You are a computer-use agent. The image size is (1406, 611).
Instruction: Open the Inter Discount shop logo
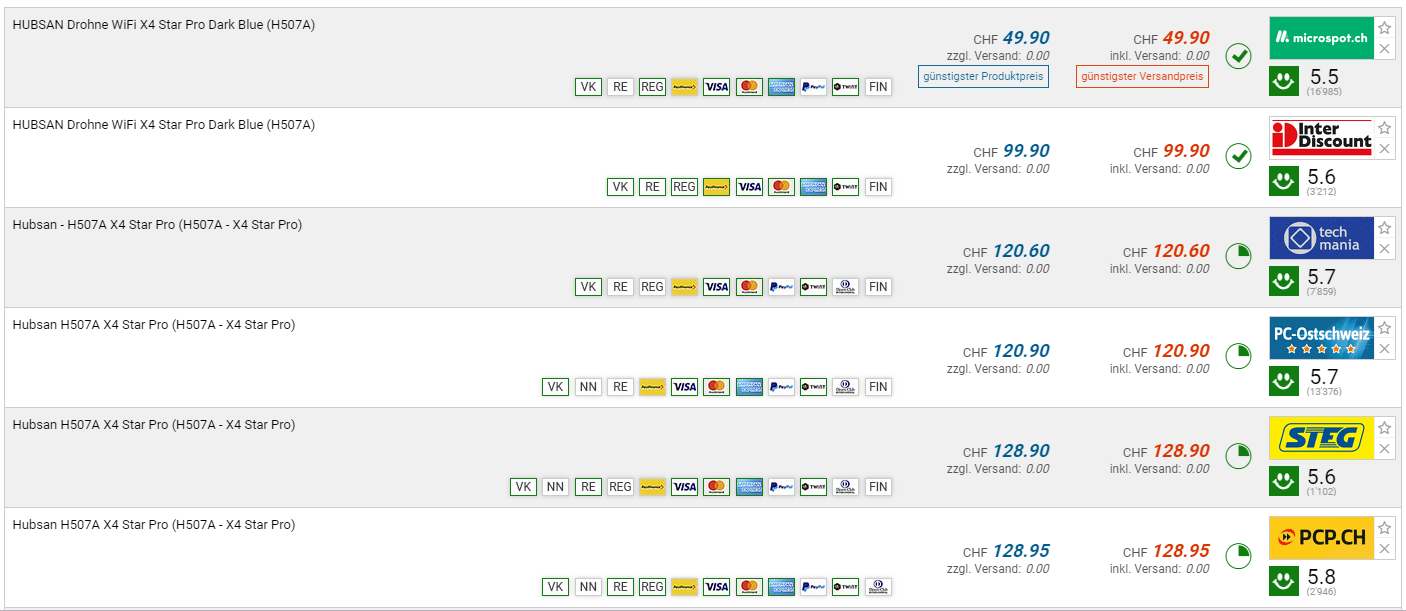pyautogui.click(x=1321, y=138)
